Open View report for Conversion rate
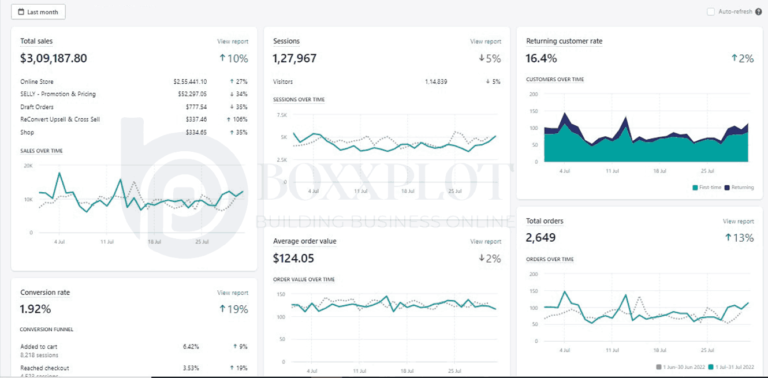Image resolution: width=768 pixels, height=378 pixels. click(233, 293)
